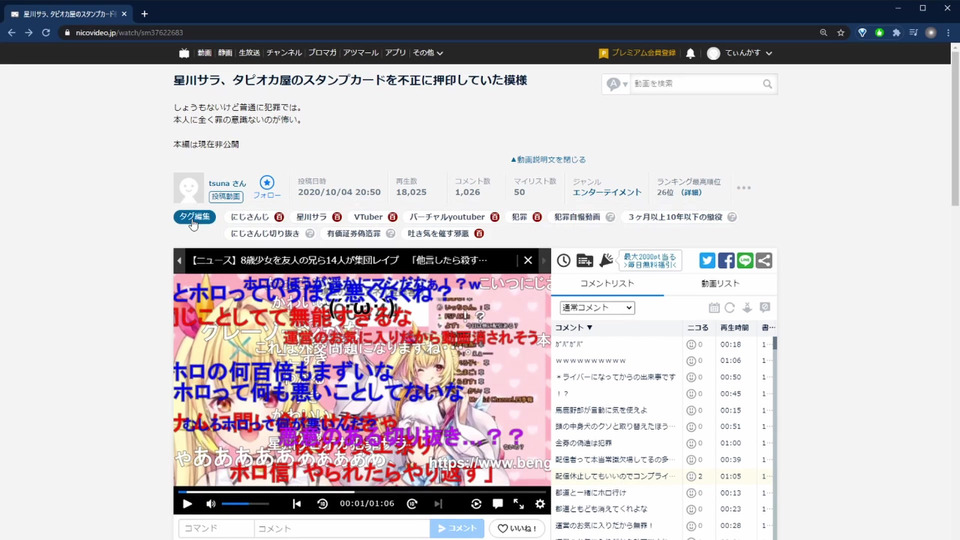Open the ブロマガ menu item
The height and width of the screenshot is (540, 960).
point(323,53)
